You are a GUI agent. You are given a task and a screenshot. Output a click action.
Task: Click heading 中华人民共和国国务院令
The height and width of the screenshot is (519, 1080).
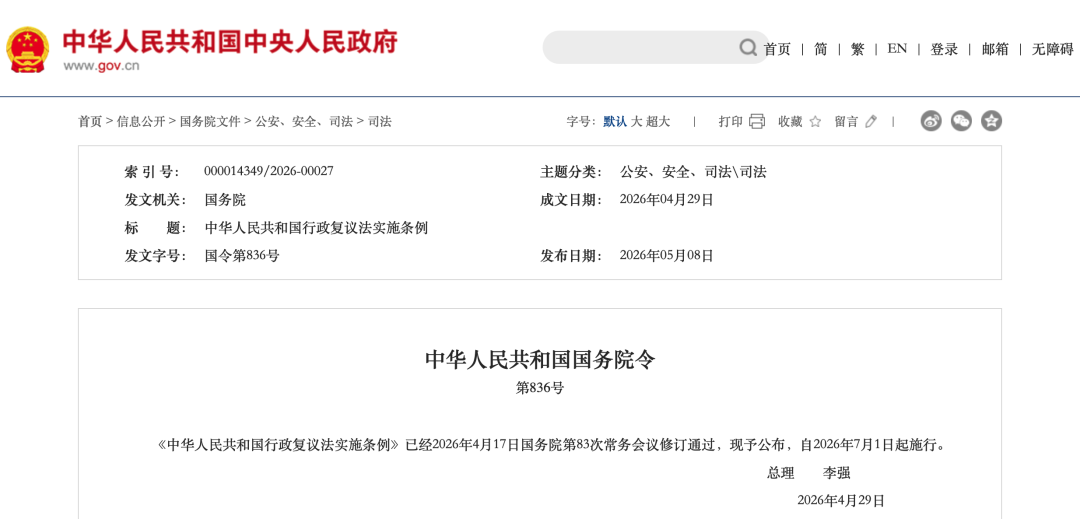[x=540, y=360]
